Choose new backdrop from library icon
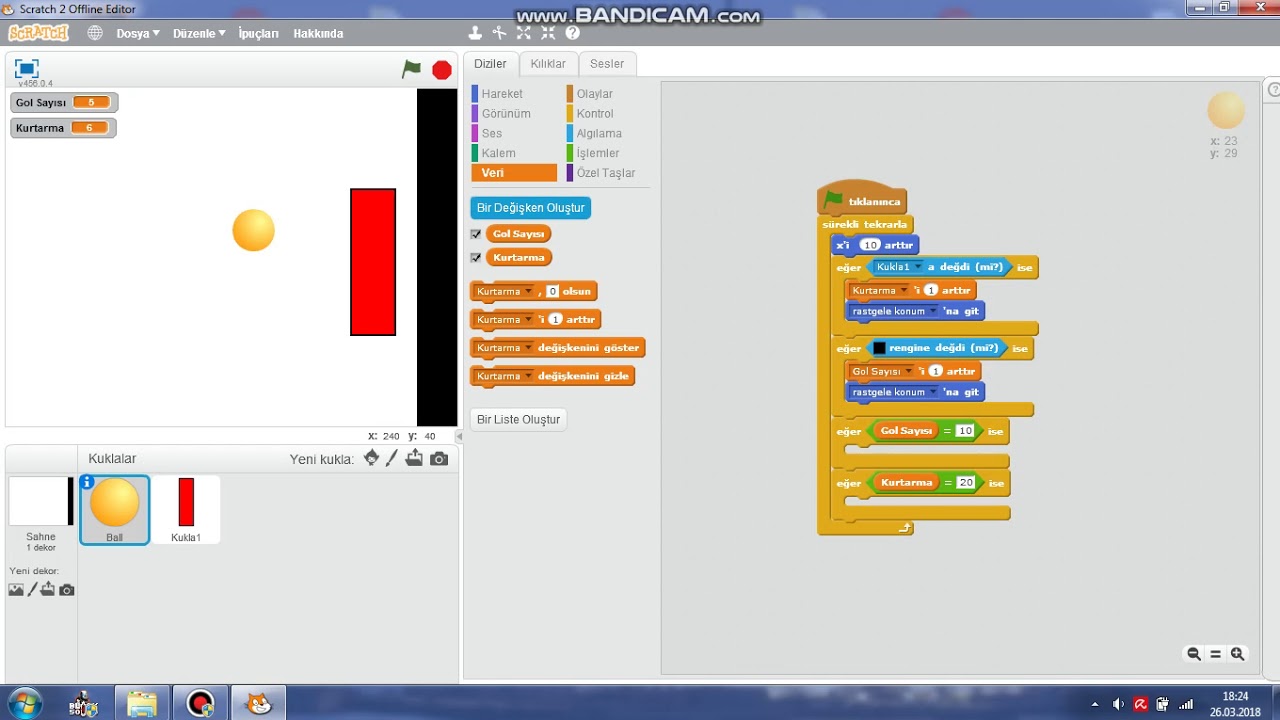 coord(16,590)
